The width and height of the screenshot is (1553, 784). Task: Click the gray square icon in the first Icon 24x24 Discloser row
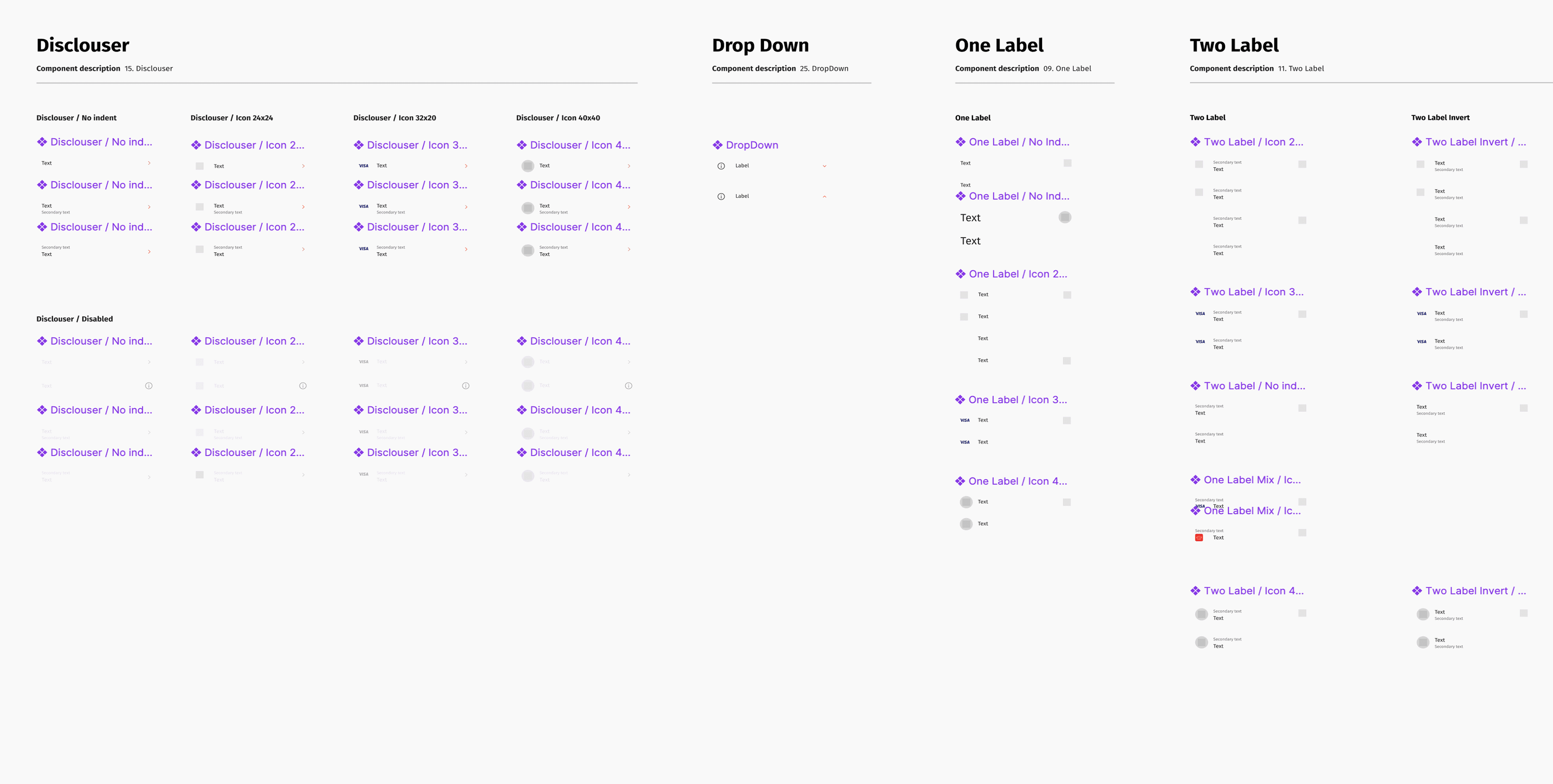200,166
